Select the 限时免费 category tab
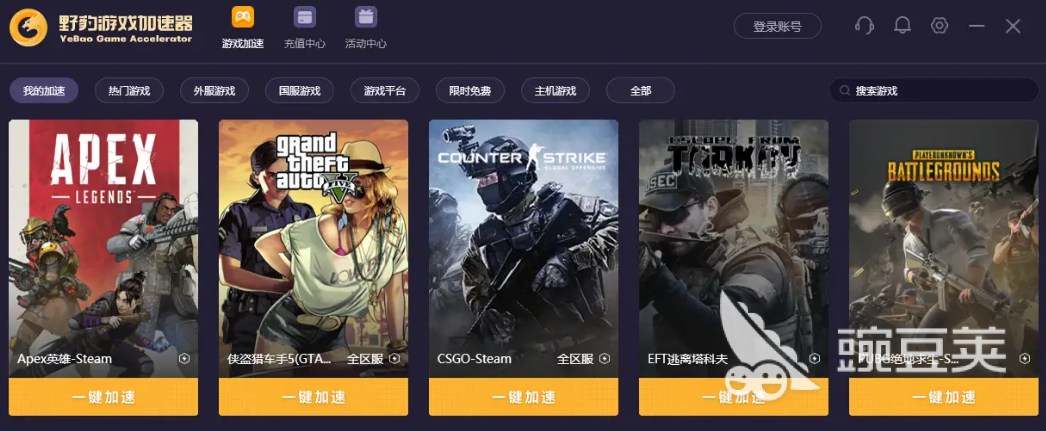Viewport: 1046px width, 431px height. click(x=470, y=91)
